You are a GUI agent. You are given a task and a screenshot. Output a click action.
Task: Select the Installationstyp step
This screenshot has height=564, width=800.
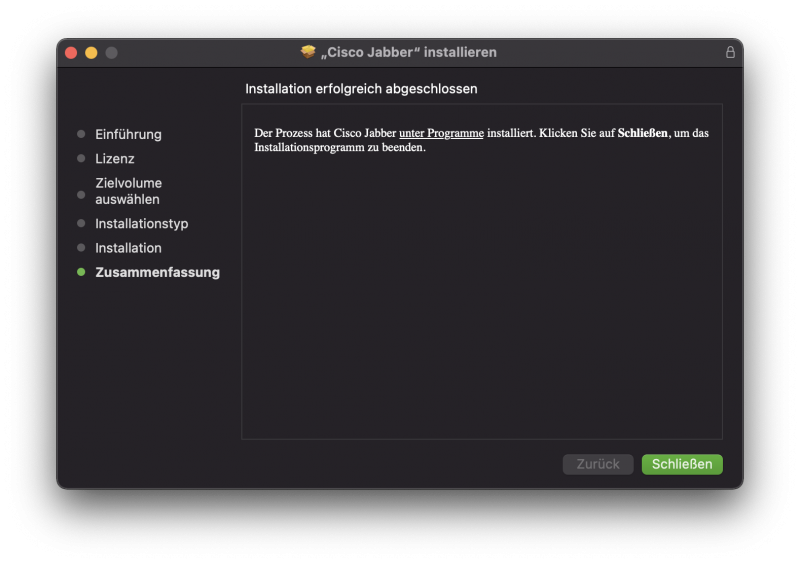pyautogui.click(x=141, y=224)
